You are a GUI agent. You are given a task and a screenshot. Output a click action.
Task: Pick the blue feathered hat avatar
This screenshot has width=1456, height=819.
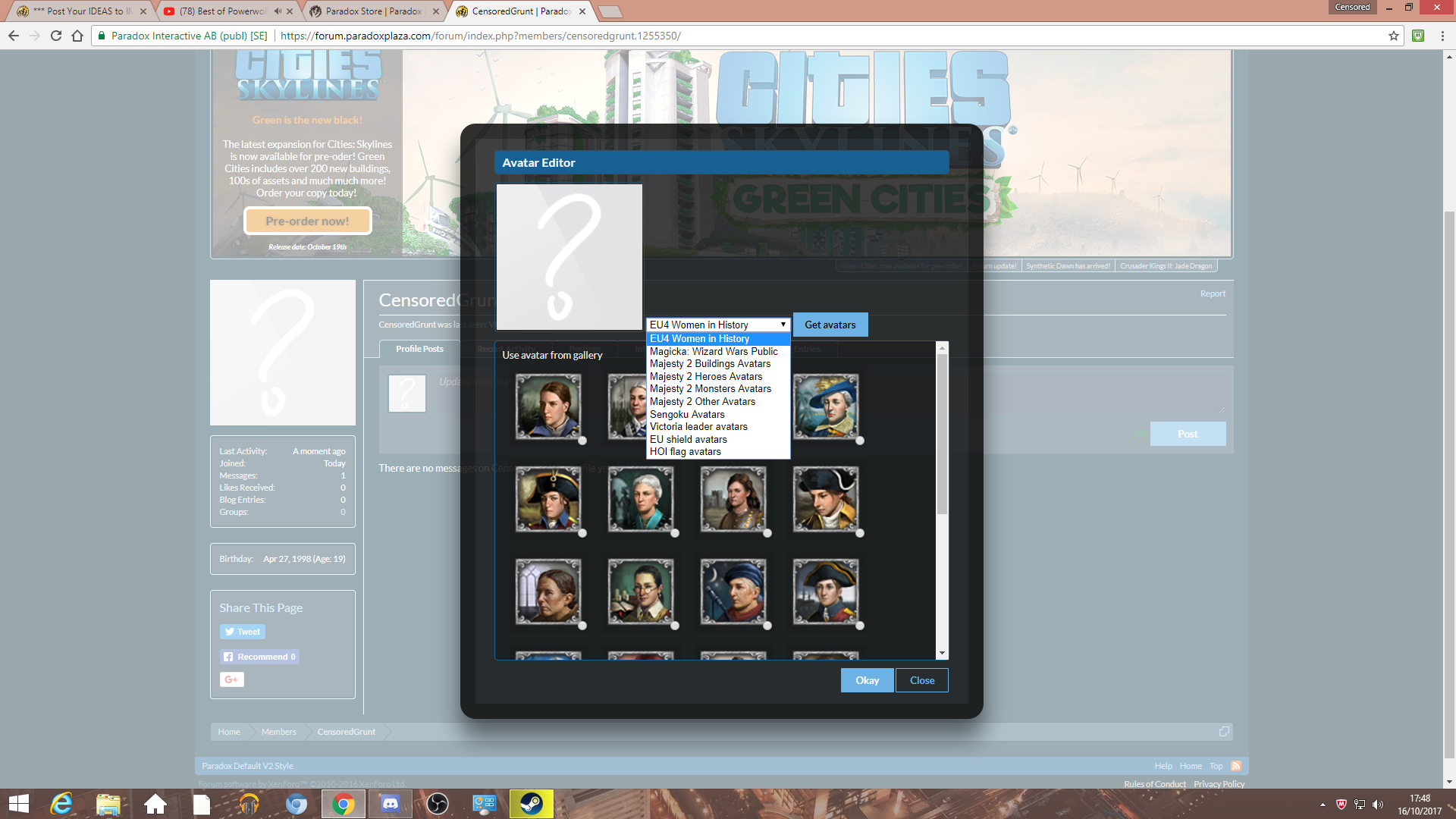coord(826,406)
